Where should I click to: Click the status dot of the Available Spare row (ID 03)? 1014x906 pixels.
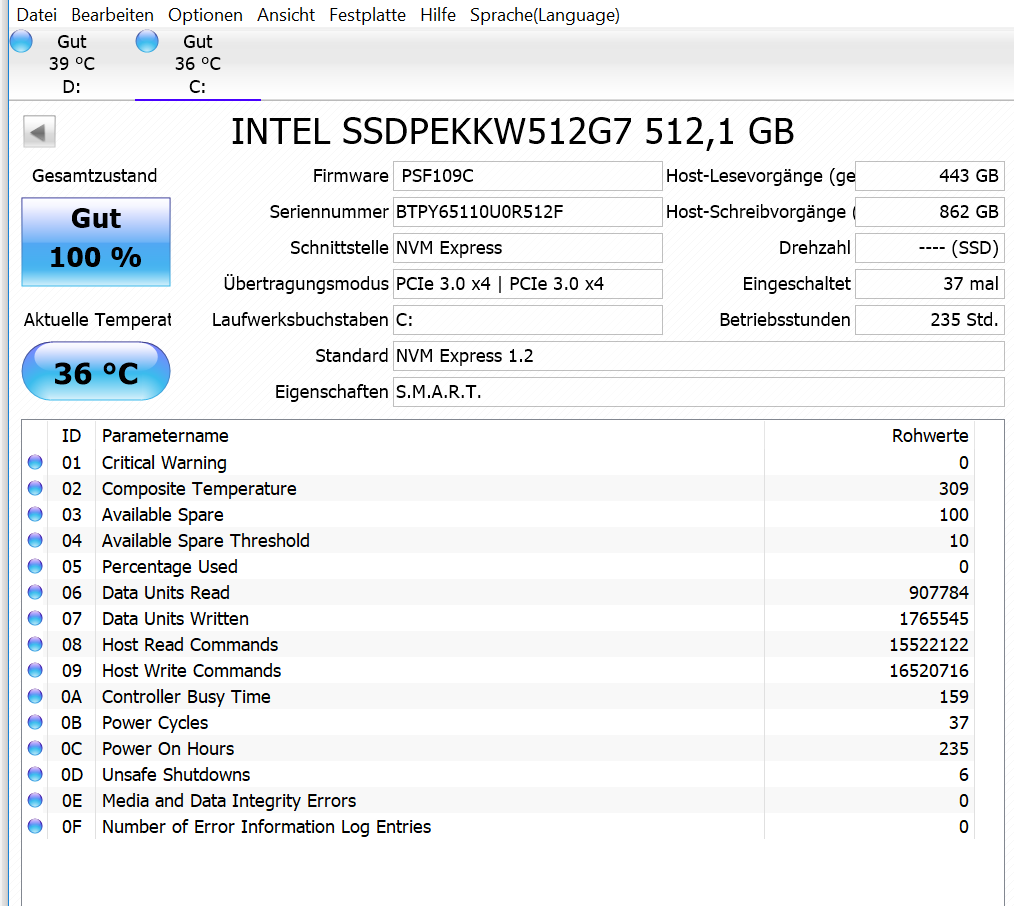click(35, 514)
